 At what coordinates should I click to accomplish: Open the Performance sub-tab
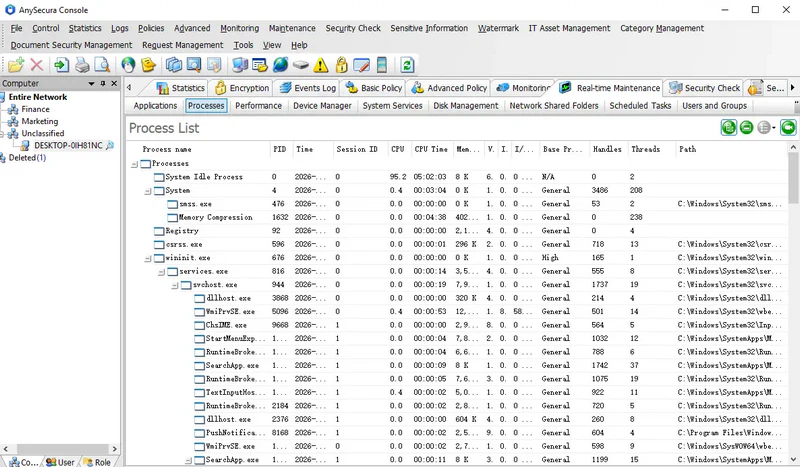[258, 106]
